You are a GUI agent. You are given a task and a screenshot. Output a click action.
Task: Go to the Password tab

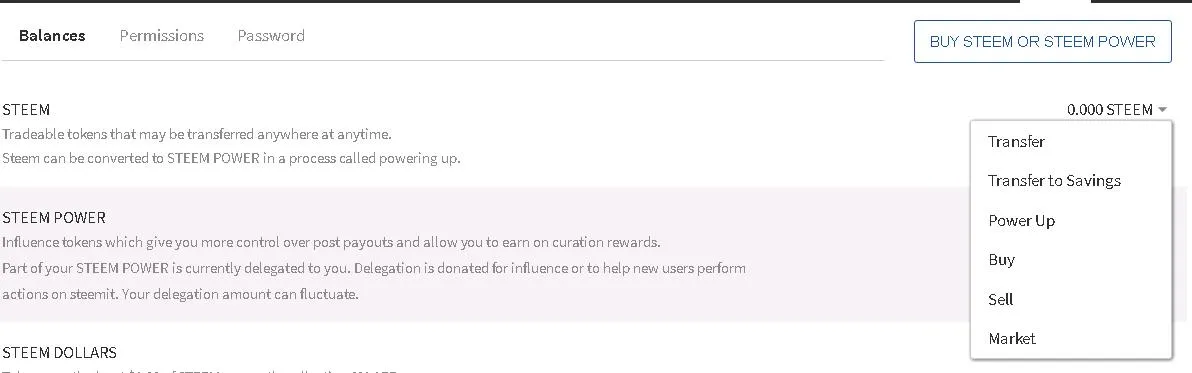pyautogui.click(x=271, y=36)
